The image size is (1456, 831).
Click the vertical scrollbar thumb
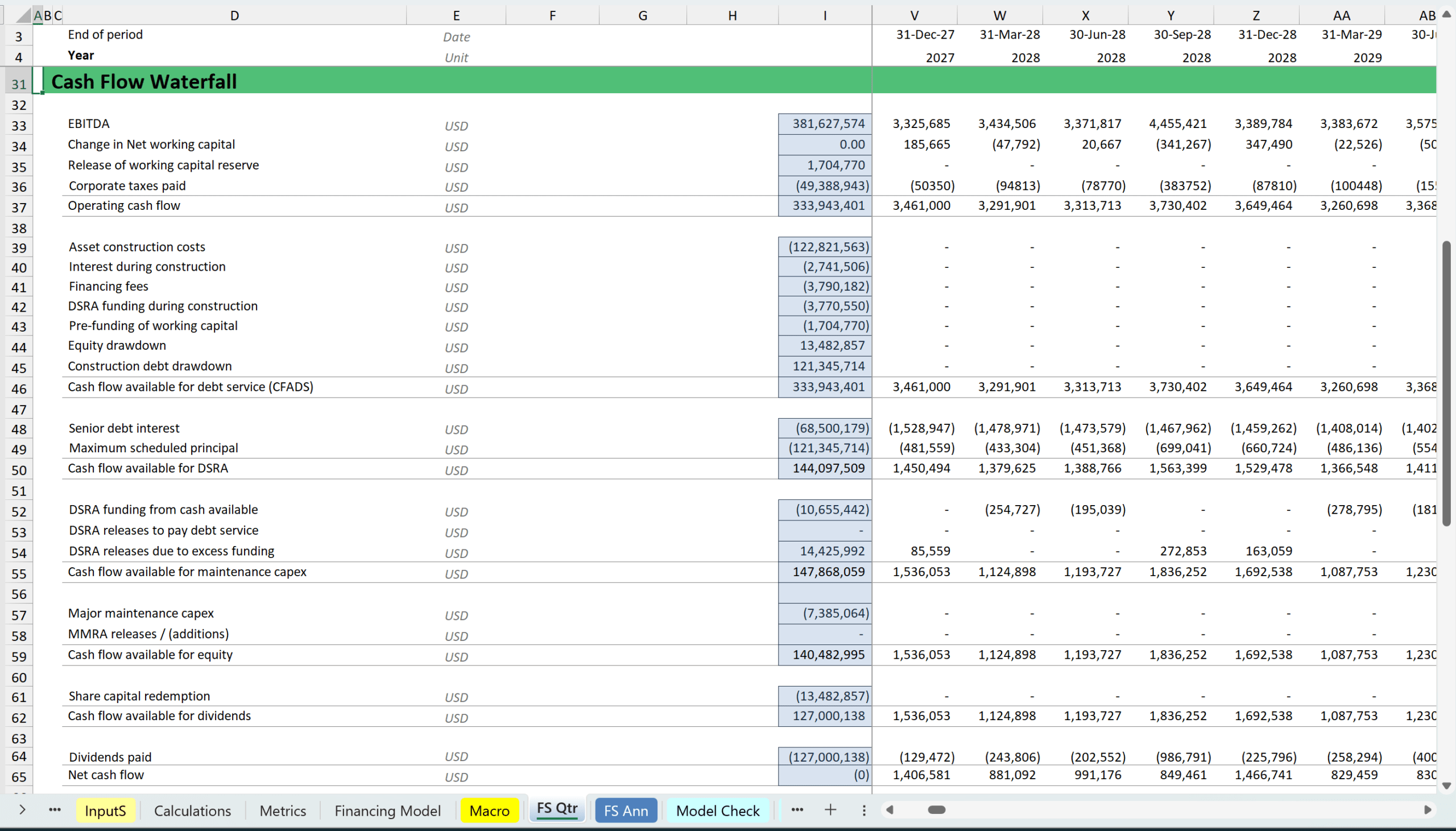click(1446, 382)
